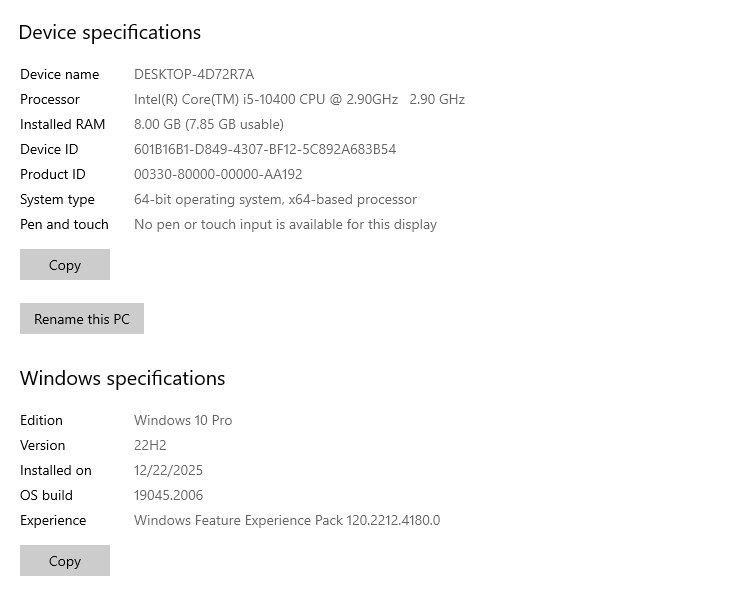Click the Device ID value text
The height and width of the screenshot is (592, 736).
pos(265,149)
